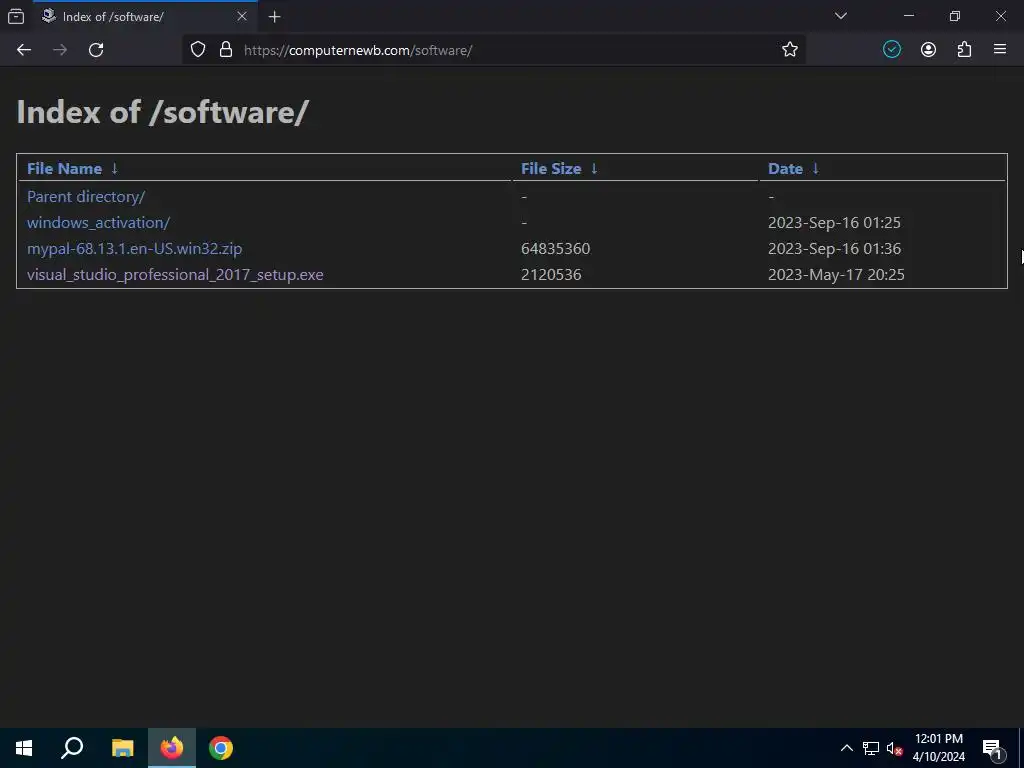Select file size 64835360
Image resolution: width=1024 pixels, height=768 pixels.
point(556,249)
